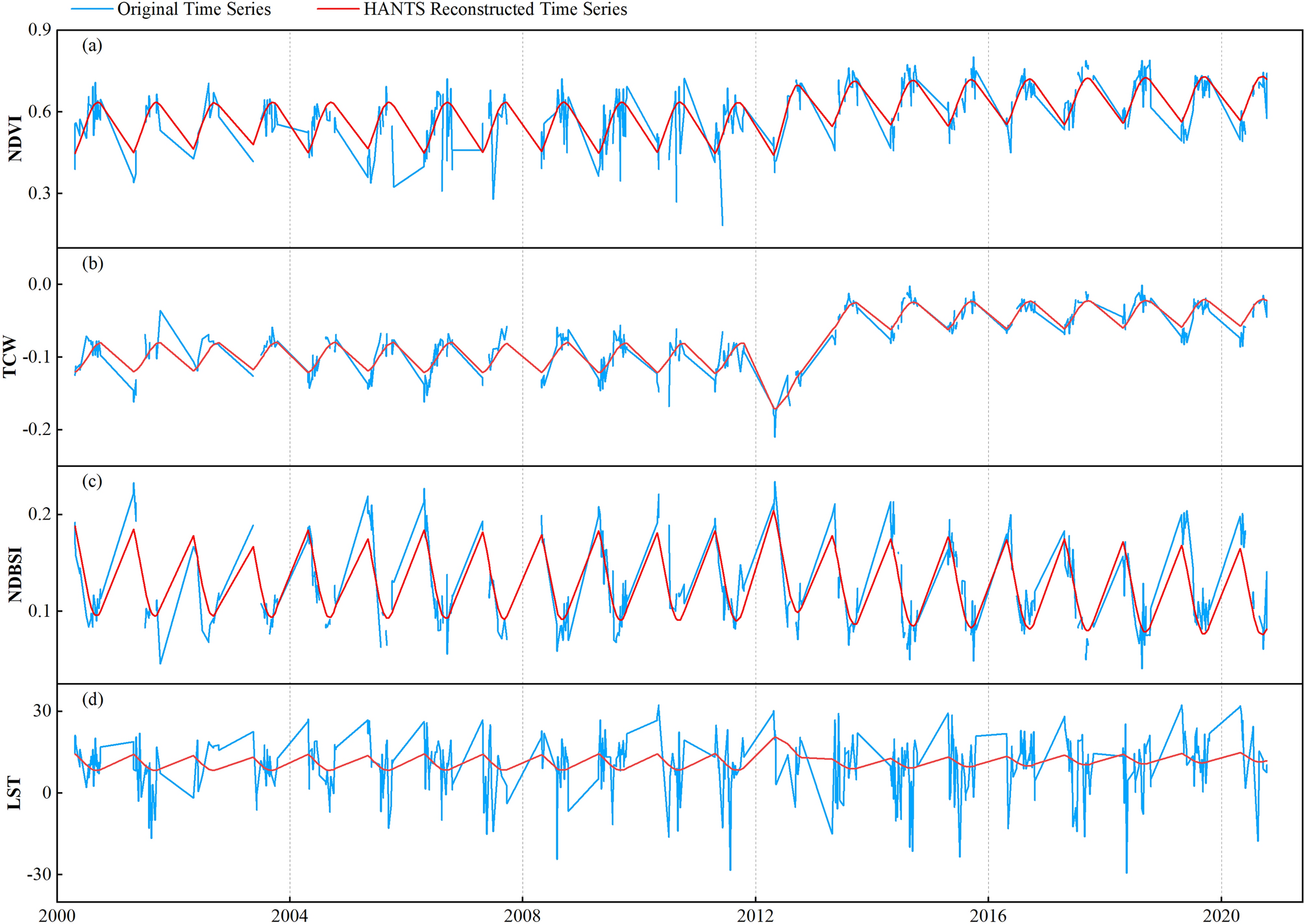Screen dimensions: 1305x924
Task: Click the panel label (b)
Action: pyautogui.click(x=93, y=264)
